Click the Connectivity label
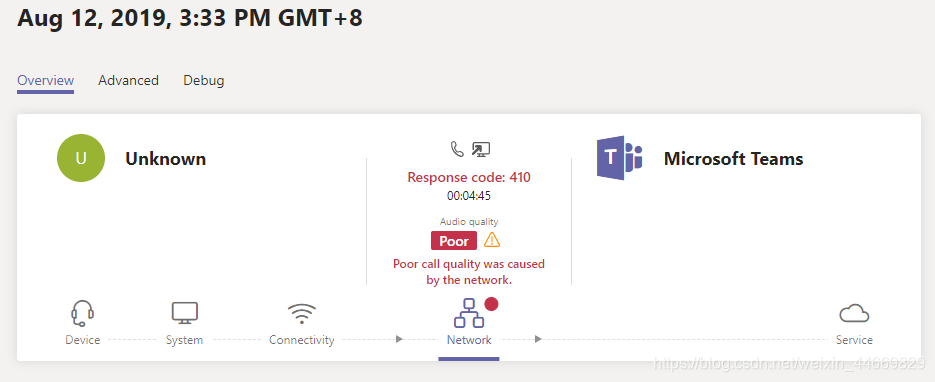 tap(302, 340)
